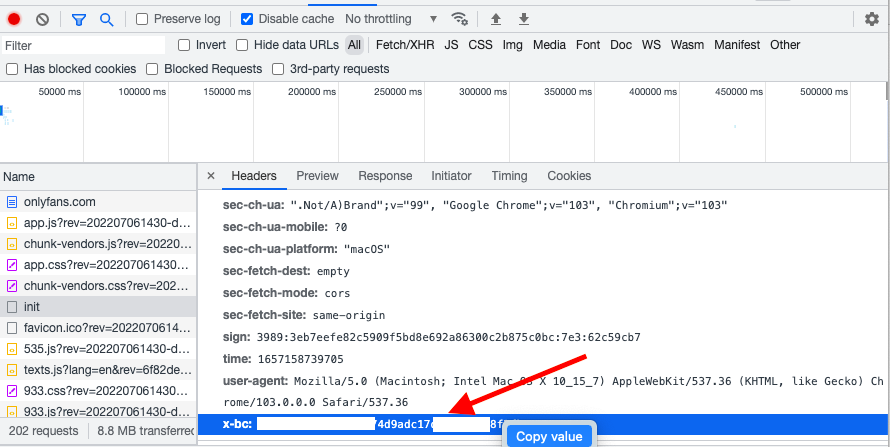Click into the Filter text field
890x447 pixels.
pyautogui.click(x=83, y=45)
